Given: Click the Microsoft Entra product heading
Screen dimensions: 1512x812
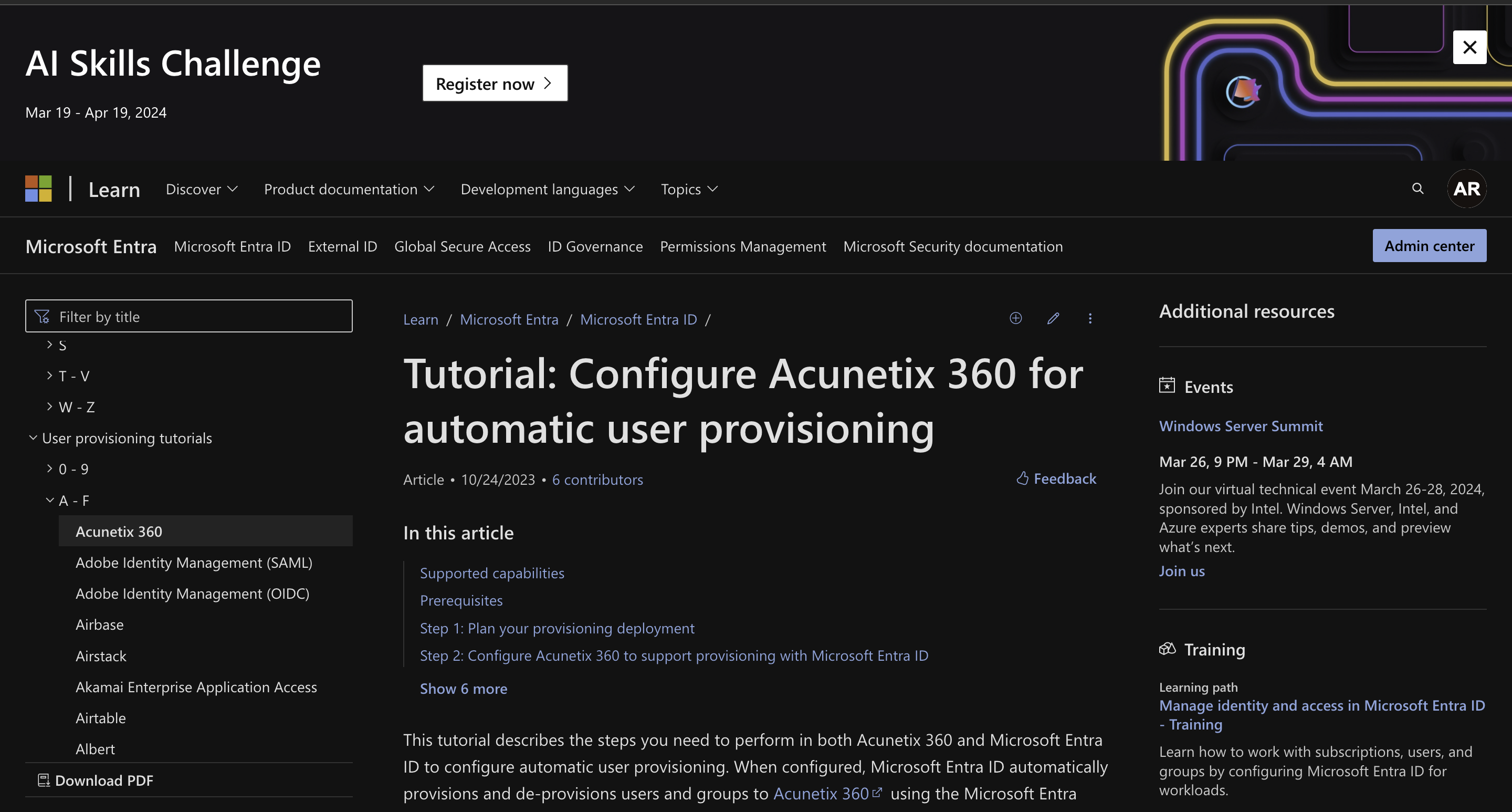Looking at the screenshot, I should 91,246.
